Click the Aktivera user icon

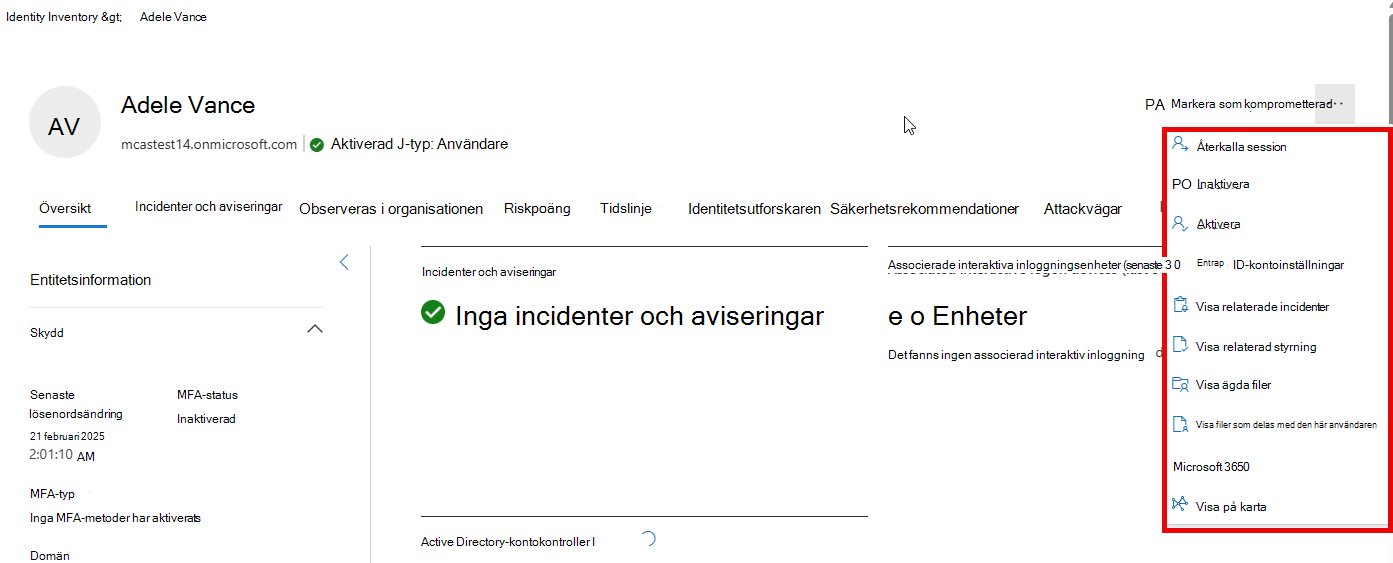1180,224
